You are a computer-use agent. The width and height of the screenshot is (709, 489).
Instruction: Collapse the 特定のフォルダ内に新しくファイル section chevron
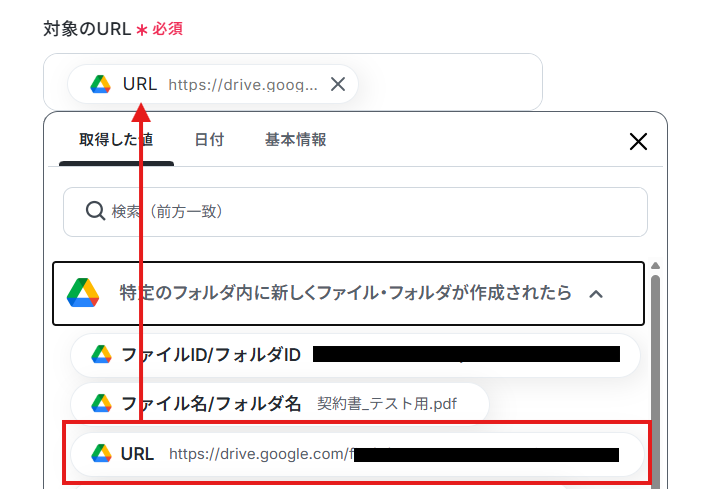tap(596, 294)
